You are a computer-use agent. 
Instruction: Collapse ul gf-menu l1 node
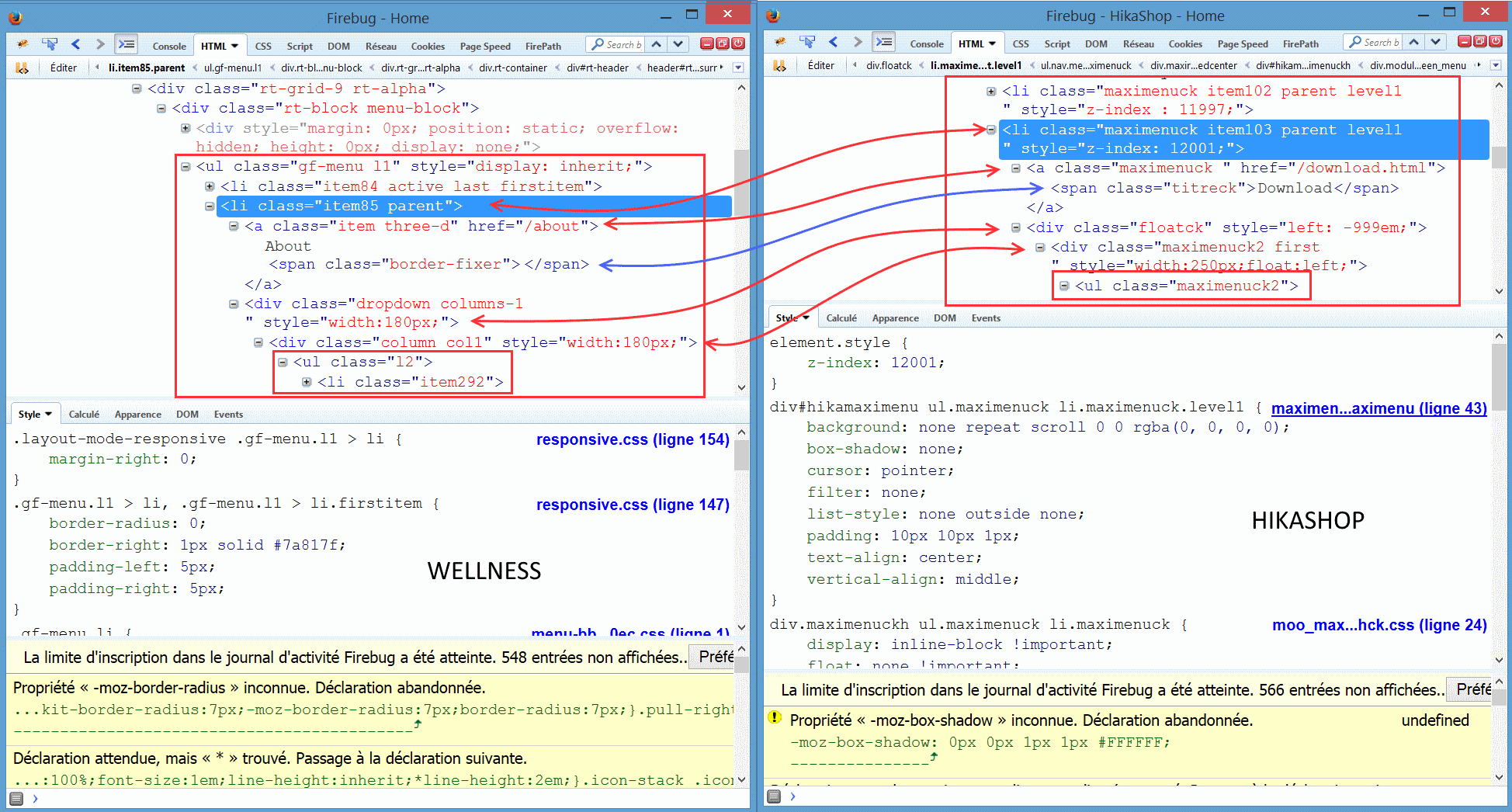[x=186, y=166]
